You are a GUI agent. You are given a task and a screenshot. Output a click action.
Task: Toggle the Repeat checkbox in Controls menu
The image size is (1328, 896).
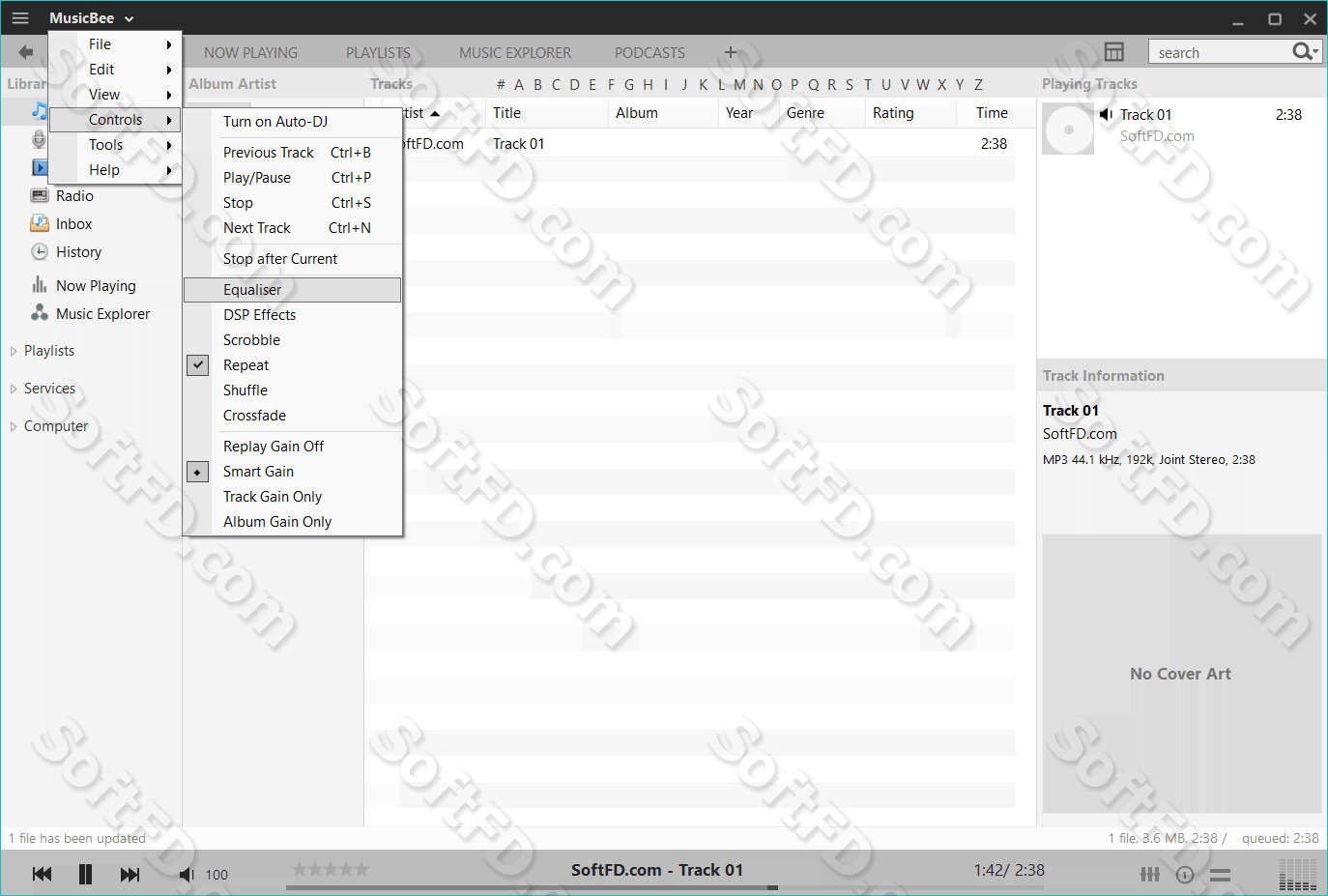[197, 364]
